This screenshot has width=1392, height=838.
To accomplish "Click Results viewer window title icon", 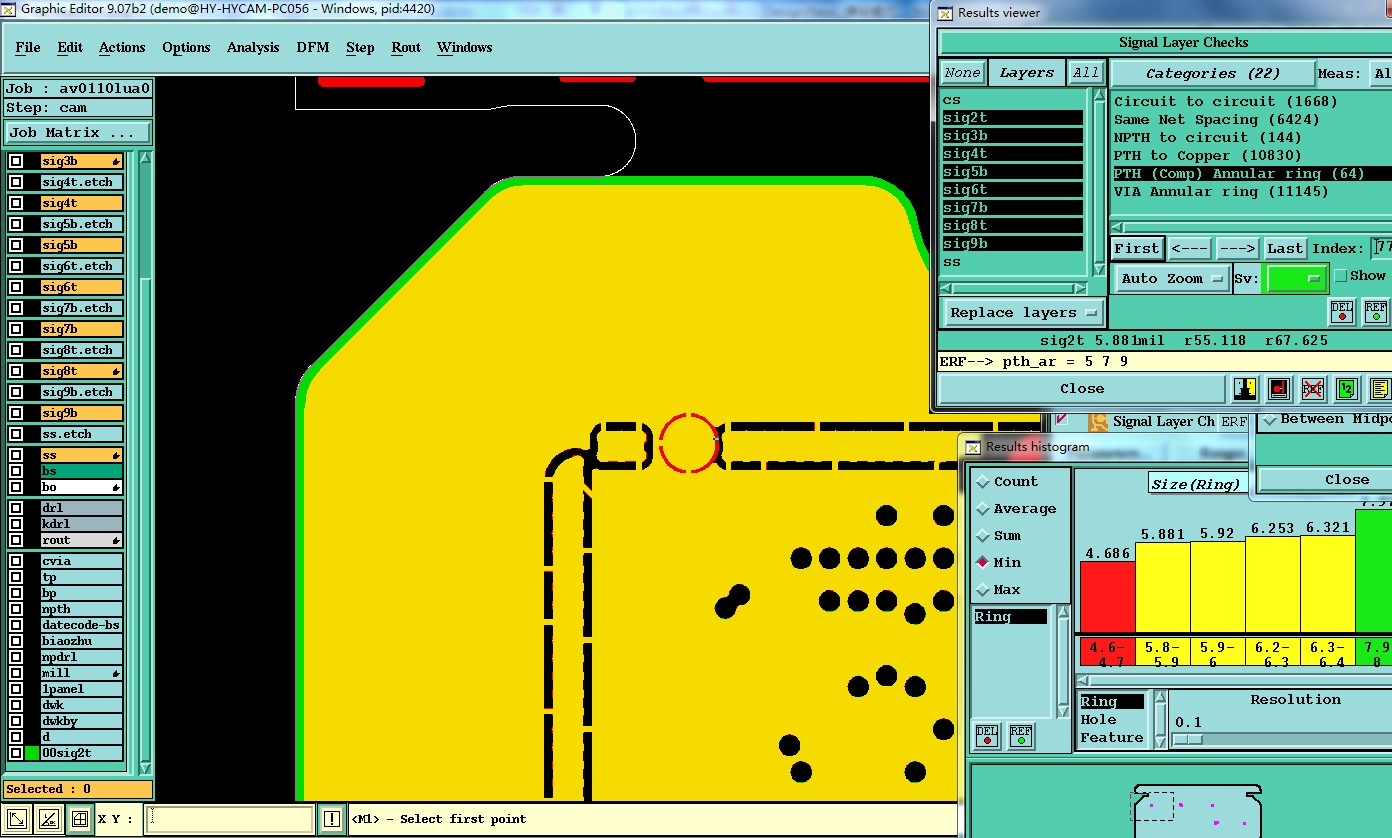I will tap(944, 13).
